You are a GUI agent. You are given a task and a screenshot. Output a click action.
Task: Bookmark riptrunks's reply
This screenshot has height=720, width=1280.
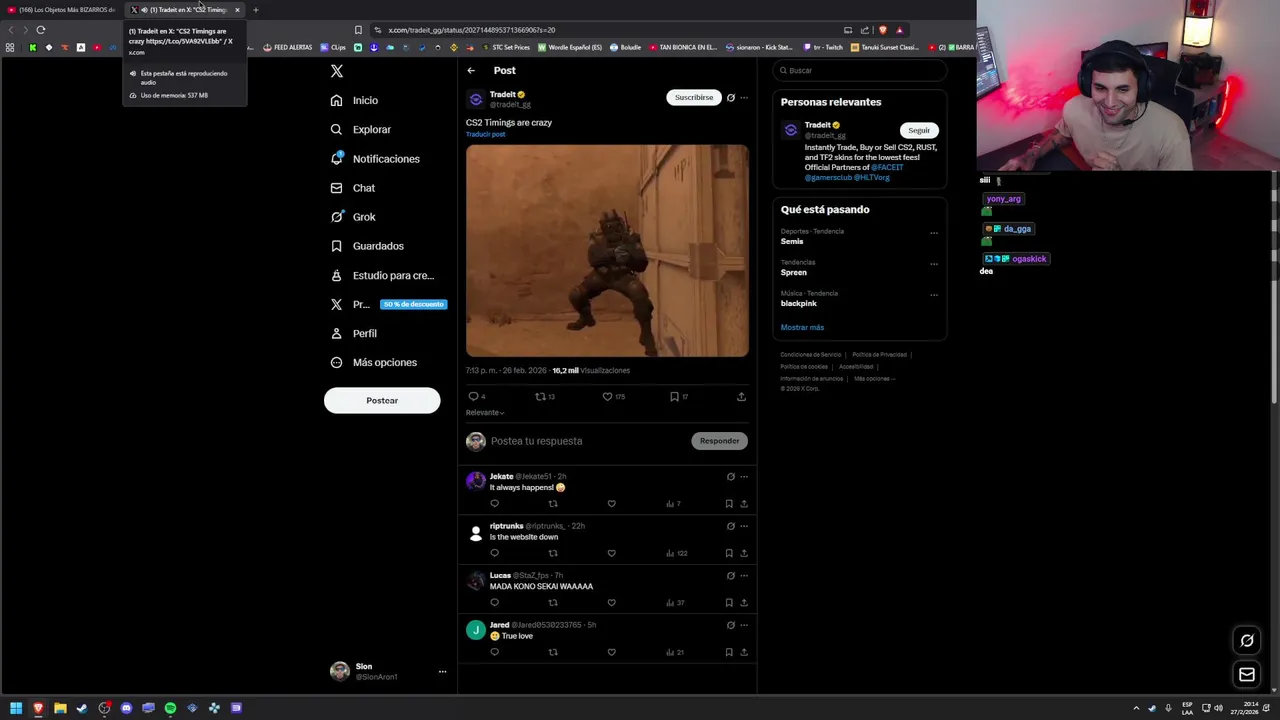pos(729,553)
